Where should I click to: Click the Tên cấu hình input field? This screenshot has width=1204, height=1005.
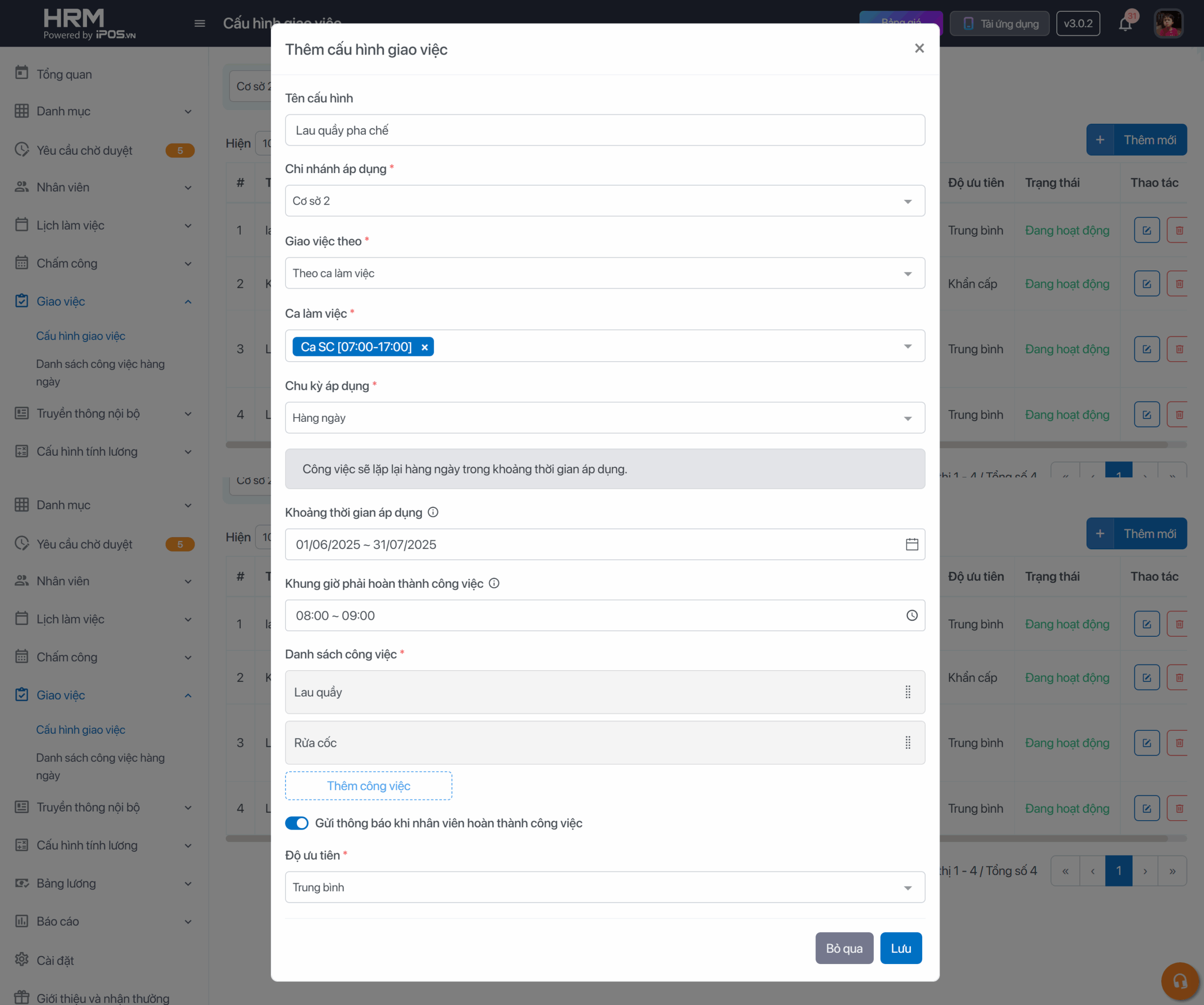(x=604, y=130)
